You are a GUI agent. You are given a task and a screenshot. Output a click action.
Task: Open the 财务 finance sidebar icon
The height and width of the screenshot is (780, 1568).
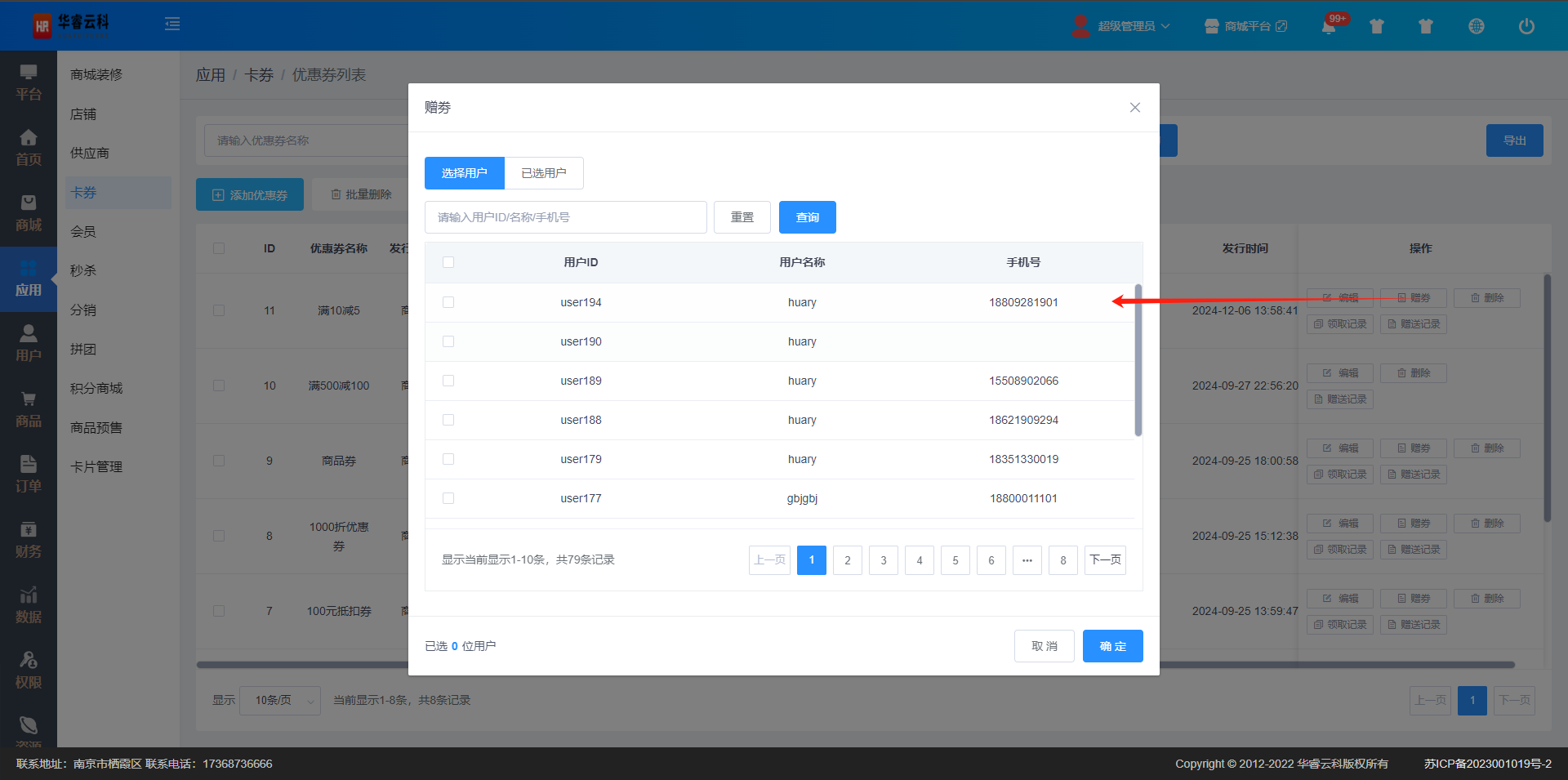pos(29,539)
